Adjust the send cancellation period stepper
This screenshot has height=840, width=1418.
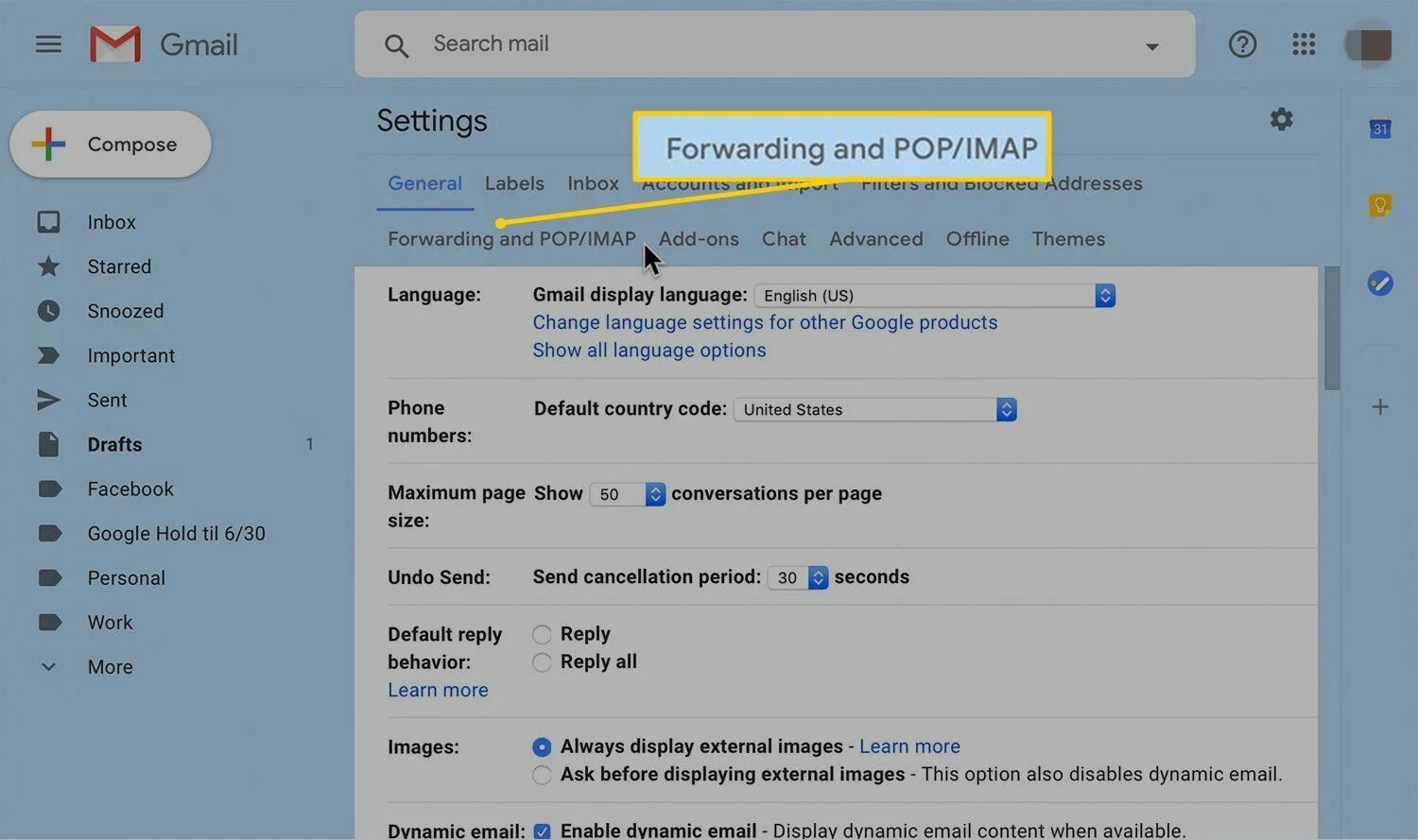coord(817,576)
